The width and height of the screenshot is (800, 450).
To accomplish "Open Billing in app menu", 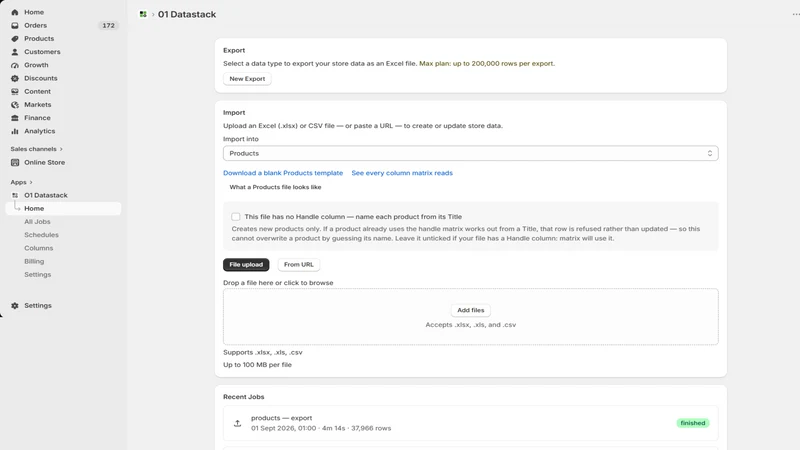I will click(34, 262).
